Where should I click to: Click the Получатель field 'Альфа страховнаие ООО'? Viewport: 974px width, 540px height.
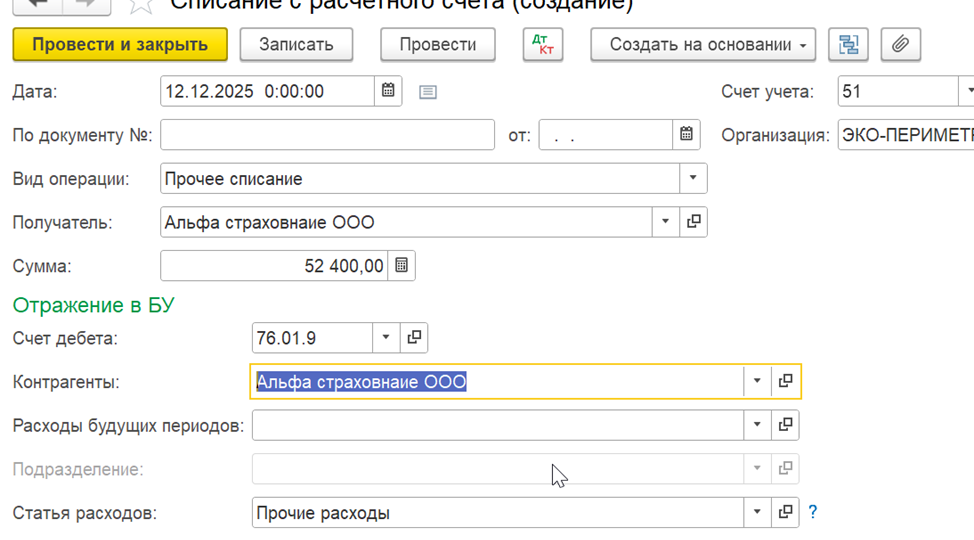tap(406, 222)
